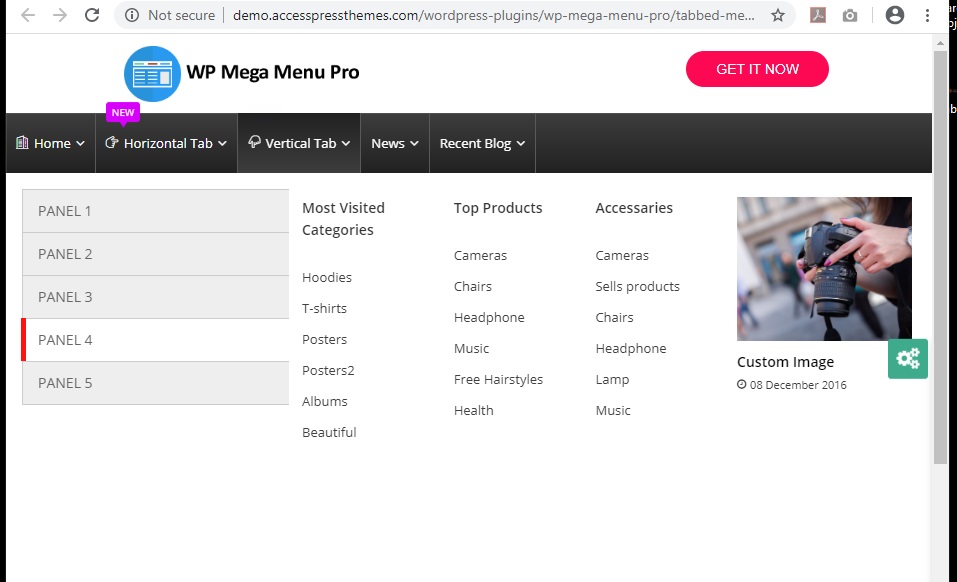
Task: Open the Sells products link
Action: (637, 287)
